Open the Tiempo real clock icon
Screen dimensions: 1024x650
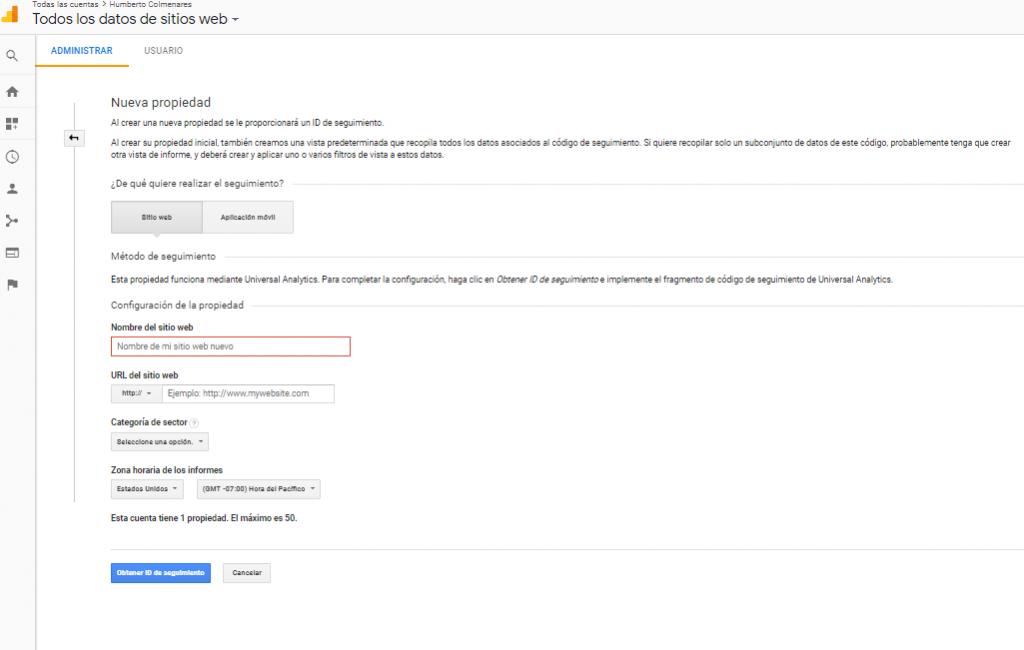(12, 154)
